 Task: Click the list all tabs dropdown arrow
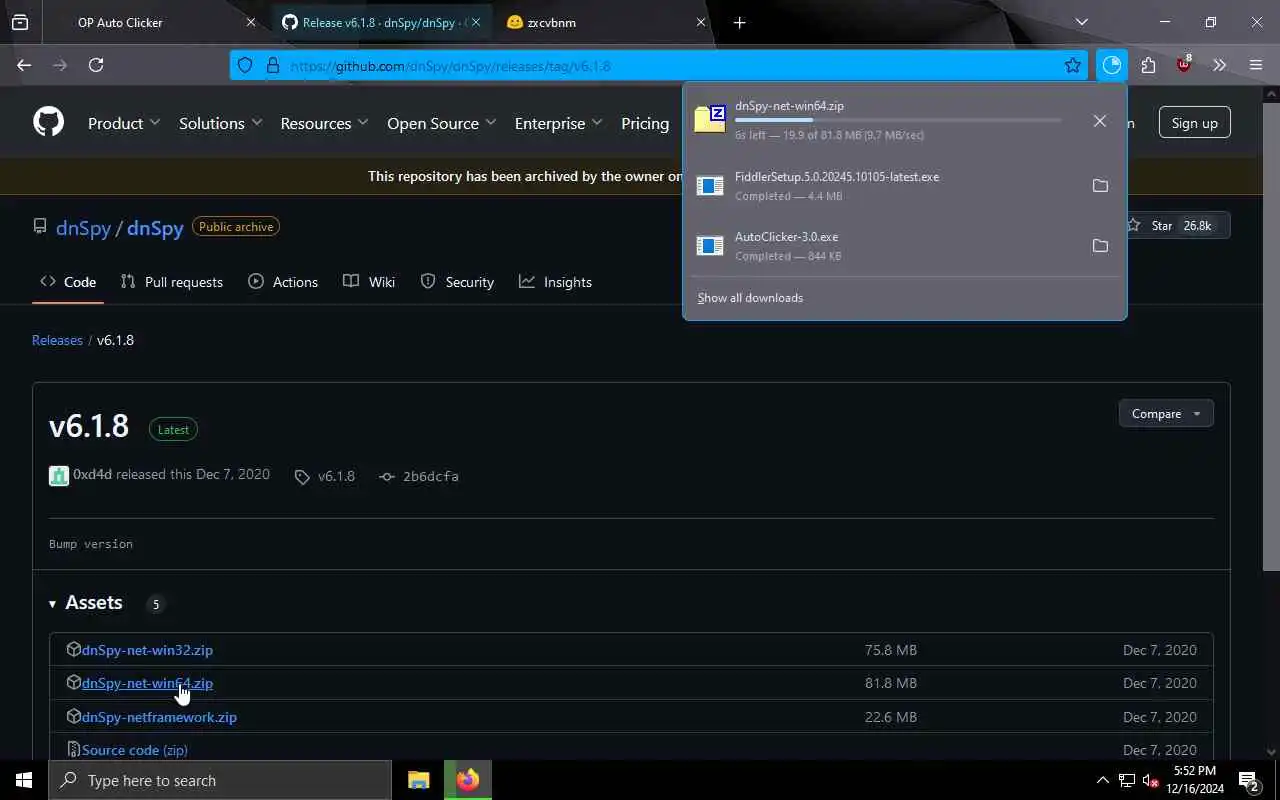click(1081, 22)
